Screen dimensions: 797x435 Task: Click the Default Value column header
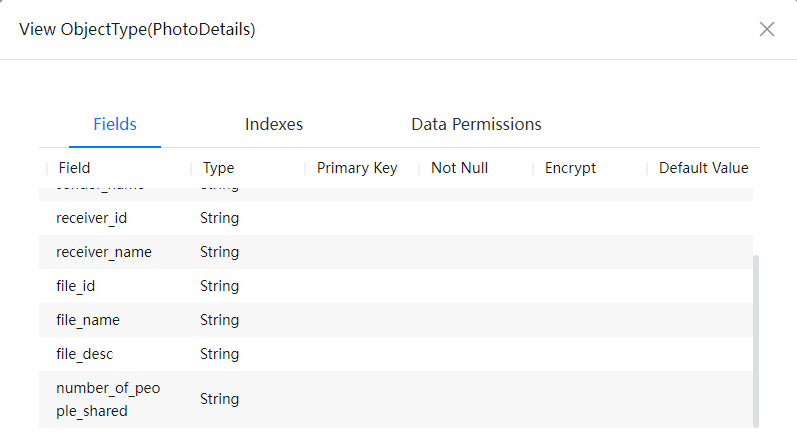pyautogui.click(x=703, y=168)
